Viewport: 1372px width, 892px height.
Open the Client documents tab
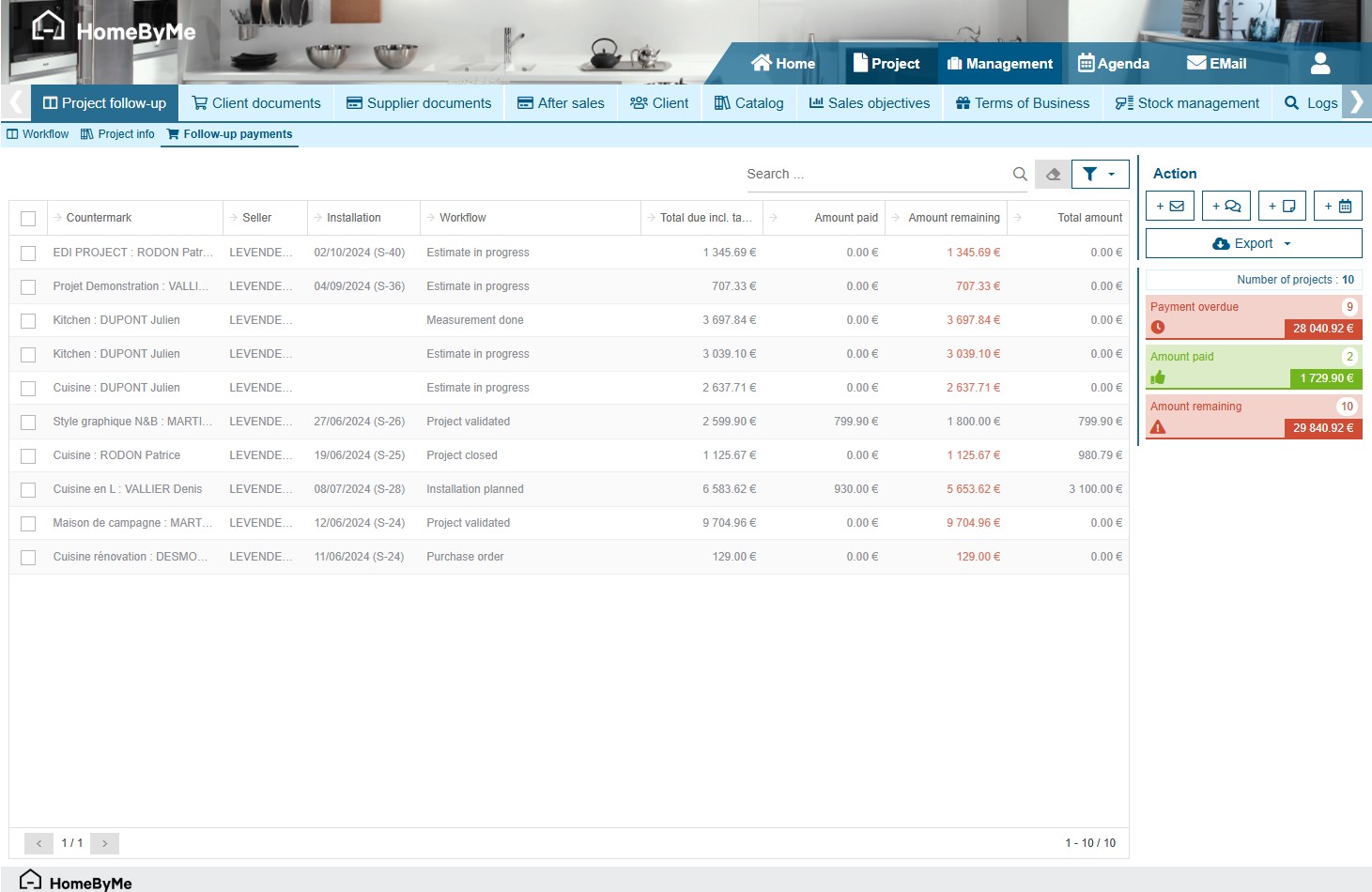(x=256, y=103)
